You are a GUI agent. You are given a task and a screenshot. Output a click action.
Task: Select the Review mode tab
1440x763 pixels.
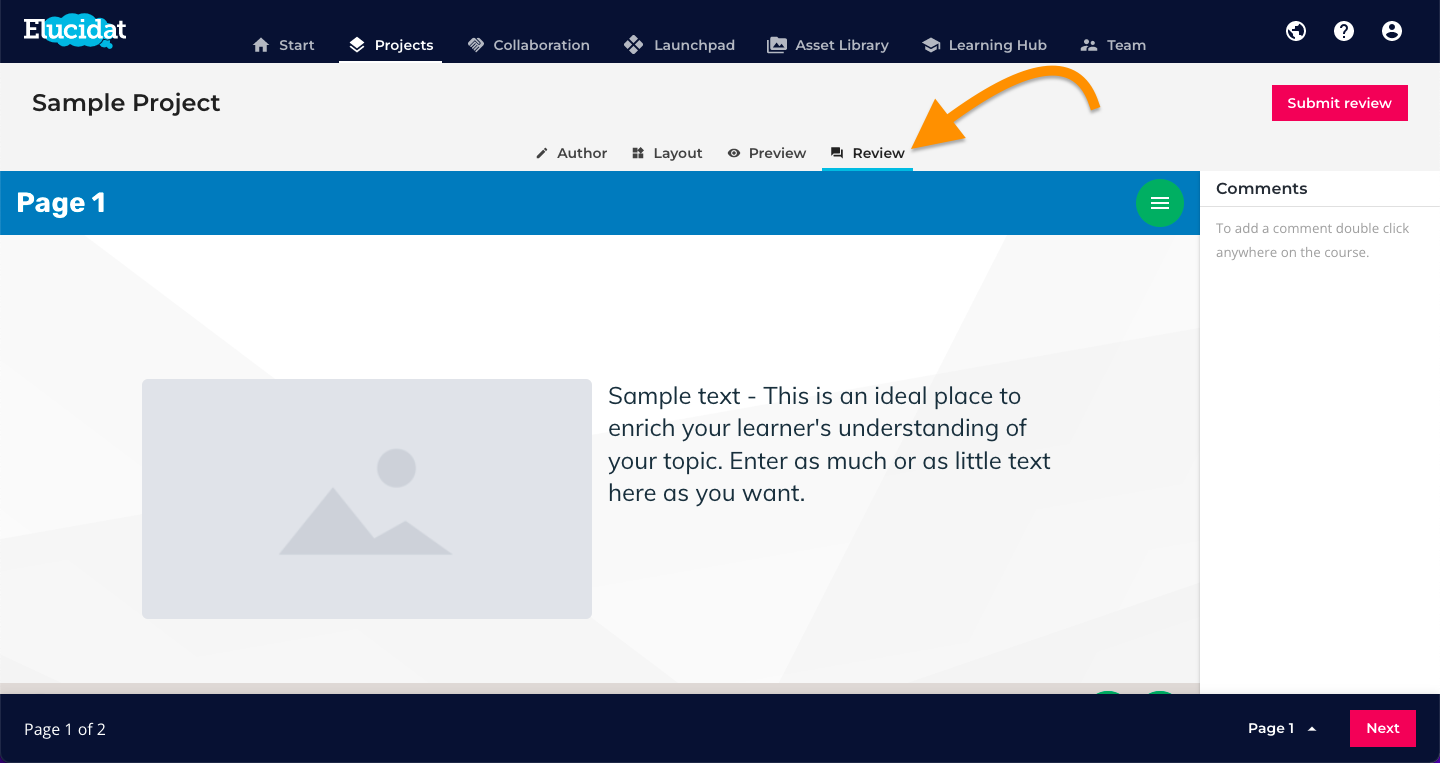(x=867, y=153)
